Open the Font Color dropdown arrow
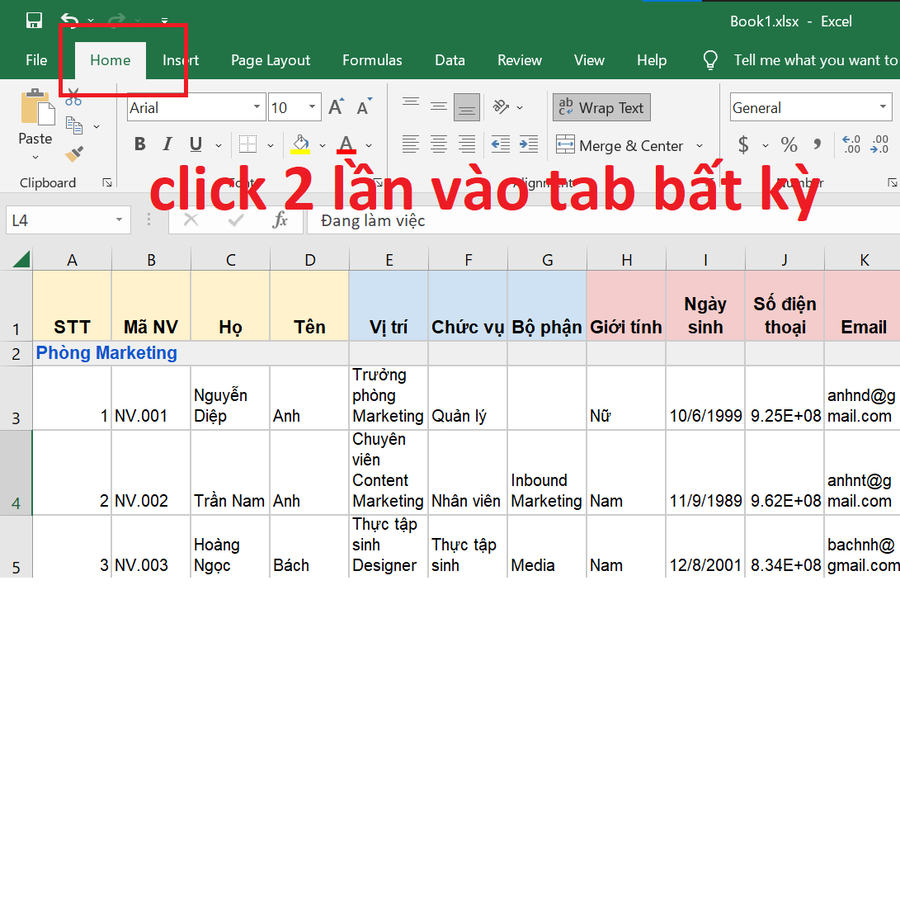 (x=369, y=145)
